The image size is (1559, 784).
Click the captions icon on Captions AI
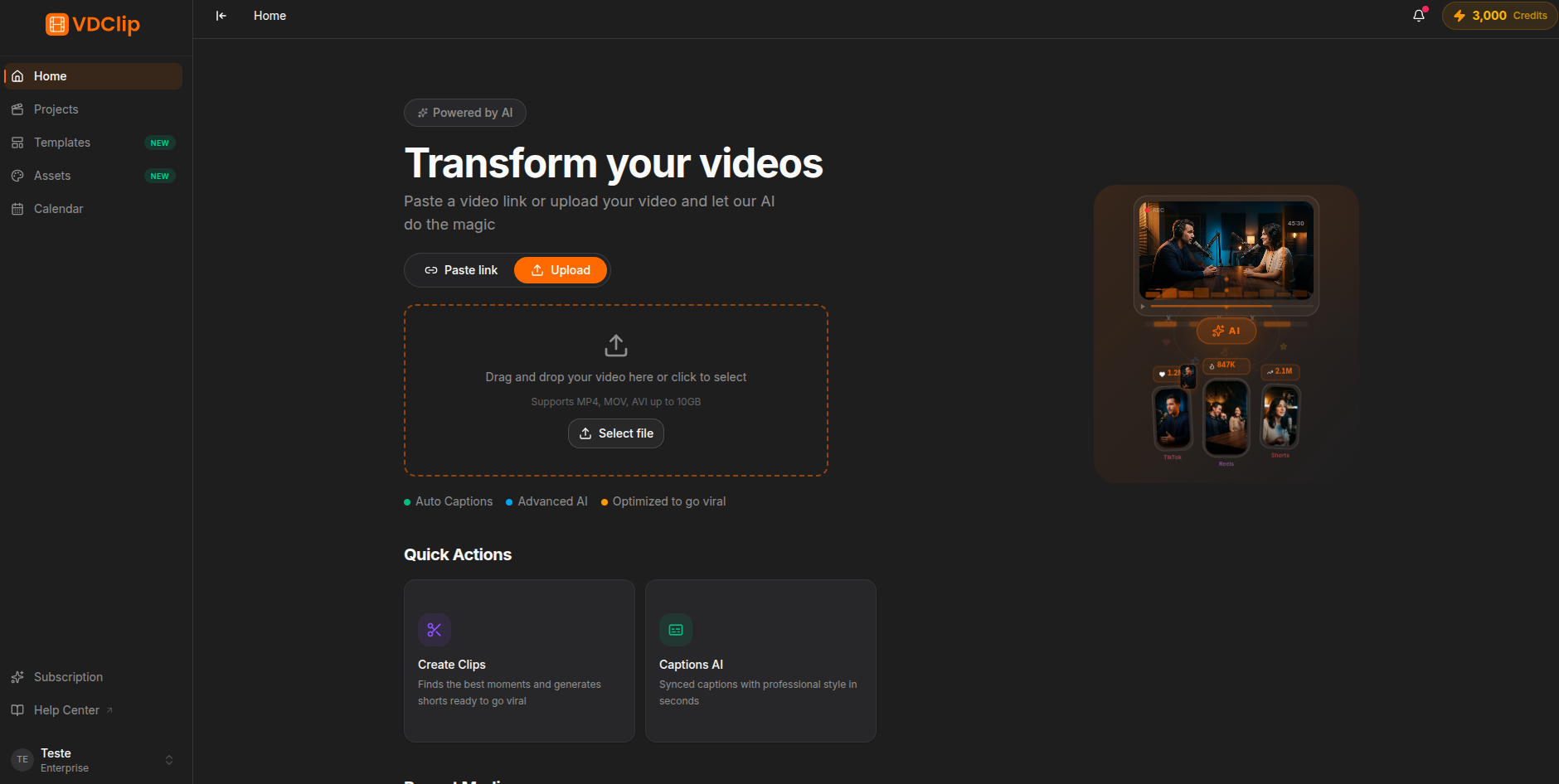click(x=676, y=630)
